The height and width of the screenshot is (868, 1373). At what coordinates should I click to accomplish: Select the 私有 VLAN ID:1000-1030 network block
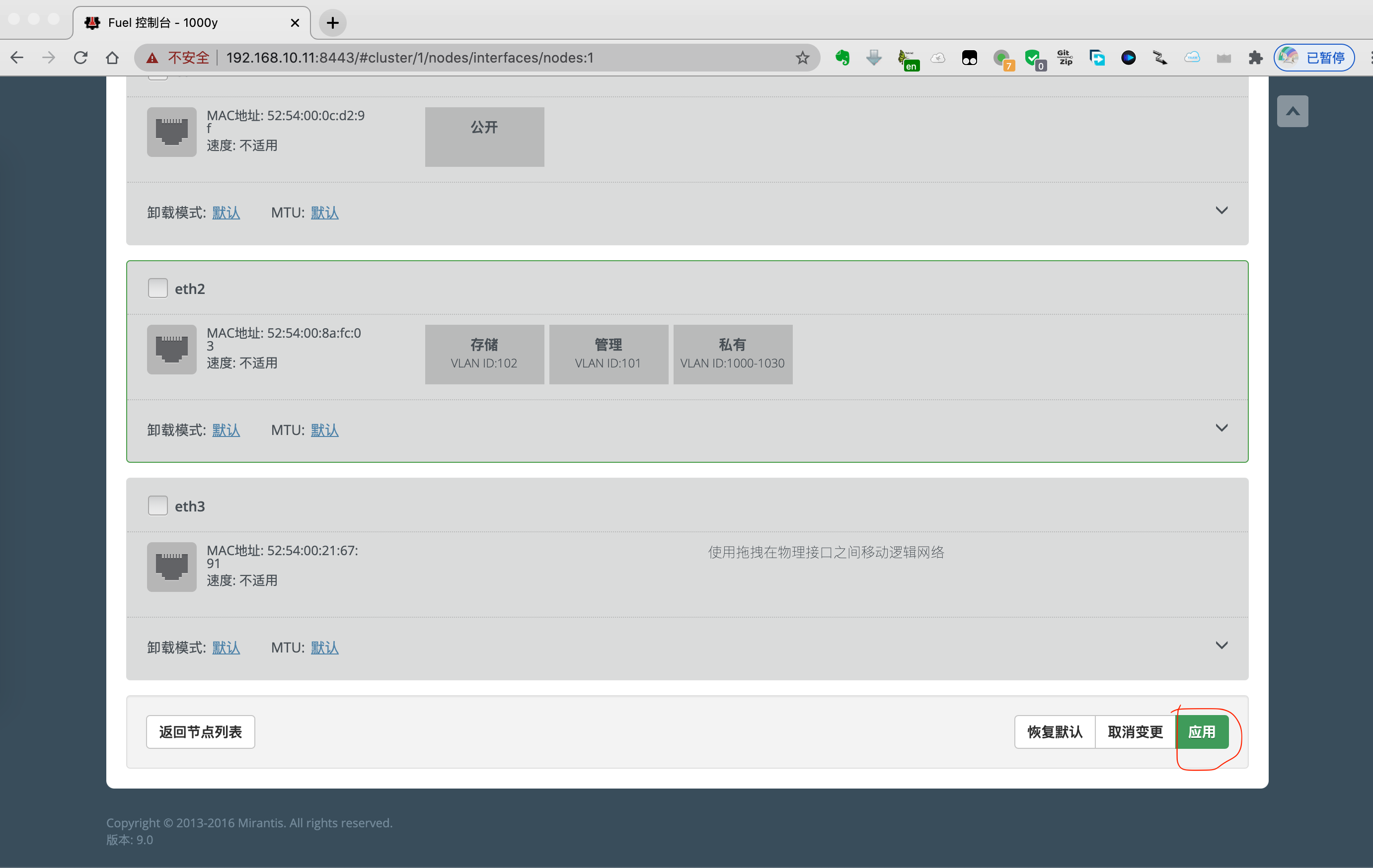(x=733, y=355)
